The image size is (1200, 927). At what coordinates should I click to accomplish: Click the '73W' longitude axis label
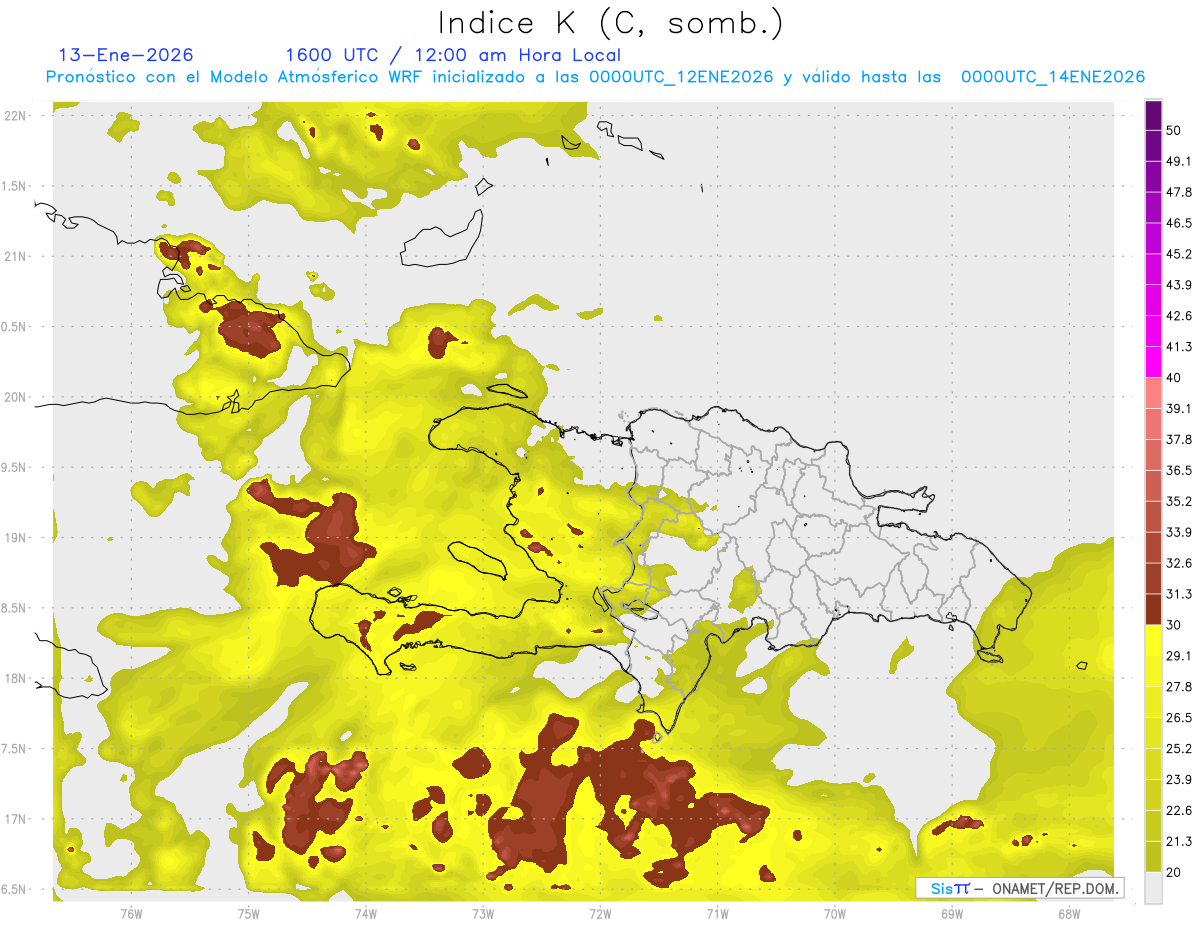483,913
